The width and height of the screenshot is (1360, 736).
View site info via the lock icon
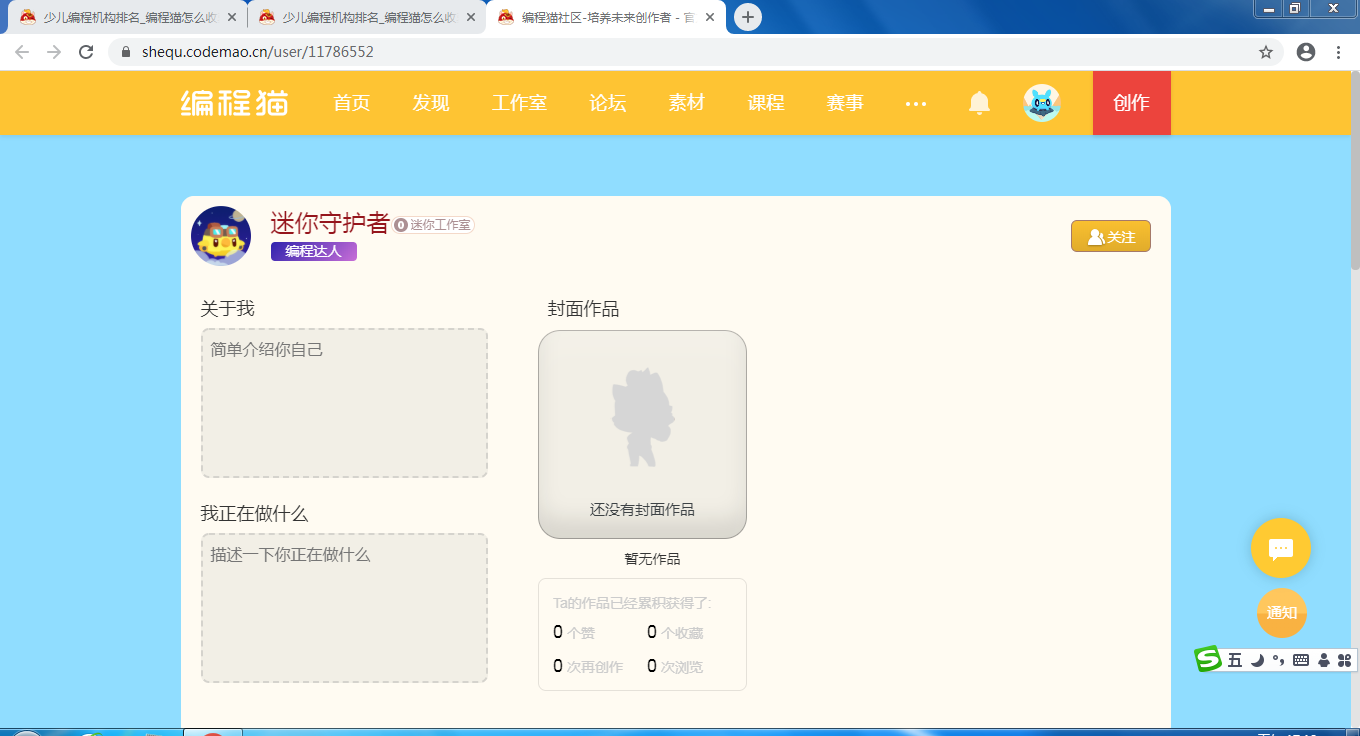point(125,52)
